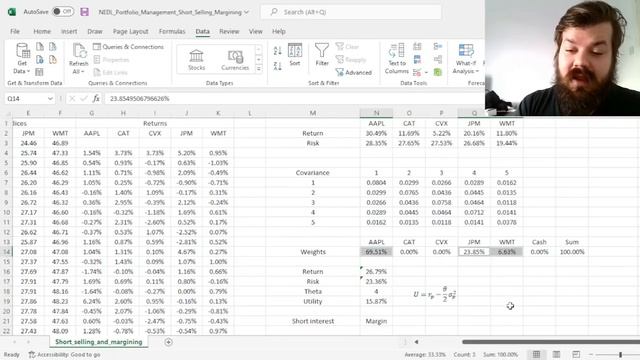This screenshot has height=360, width=640.
Task: Expand the Name Box dropdown
Action: [x=50, y=98]
